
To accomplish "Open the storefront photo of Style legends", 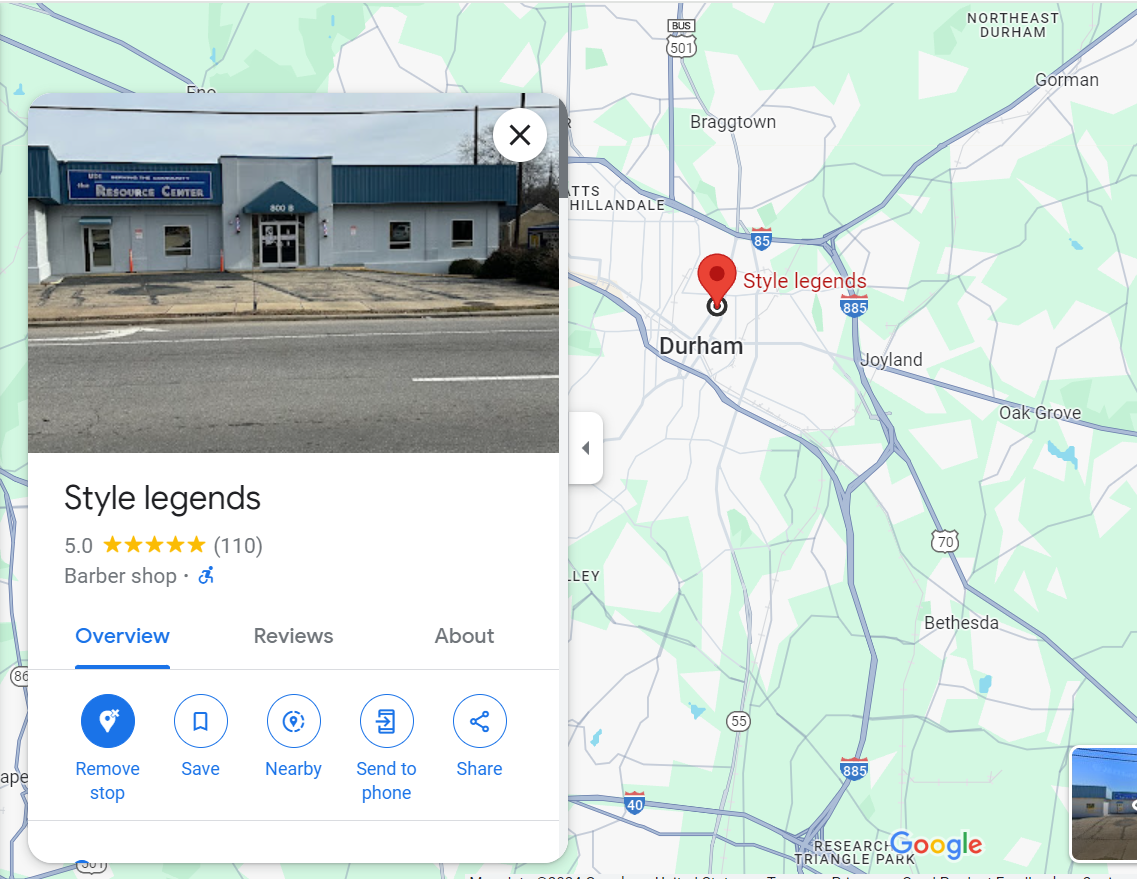I will [x=293, y=273].
